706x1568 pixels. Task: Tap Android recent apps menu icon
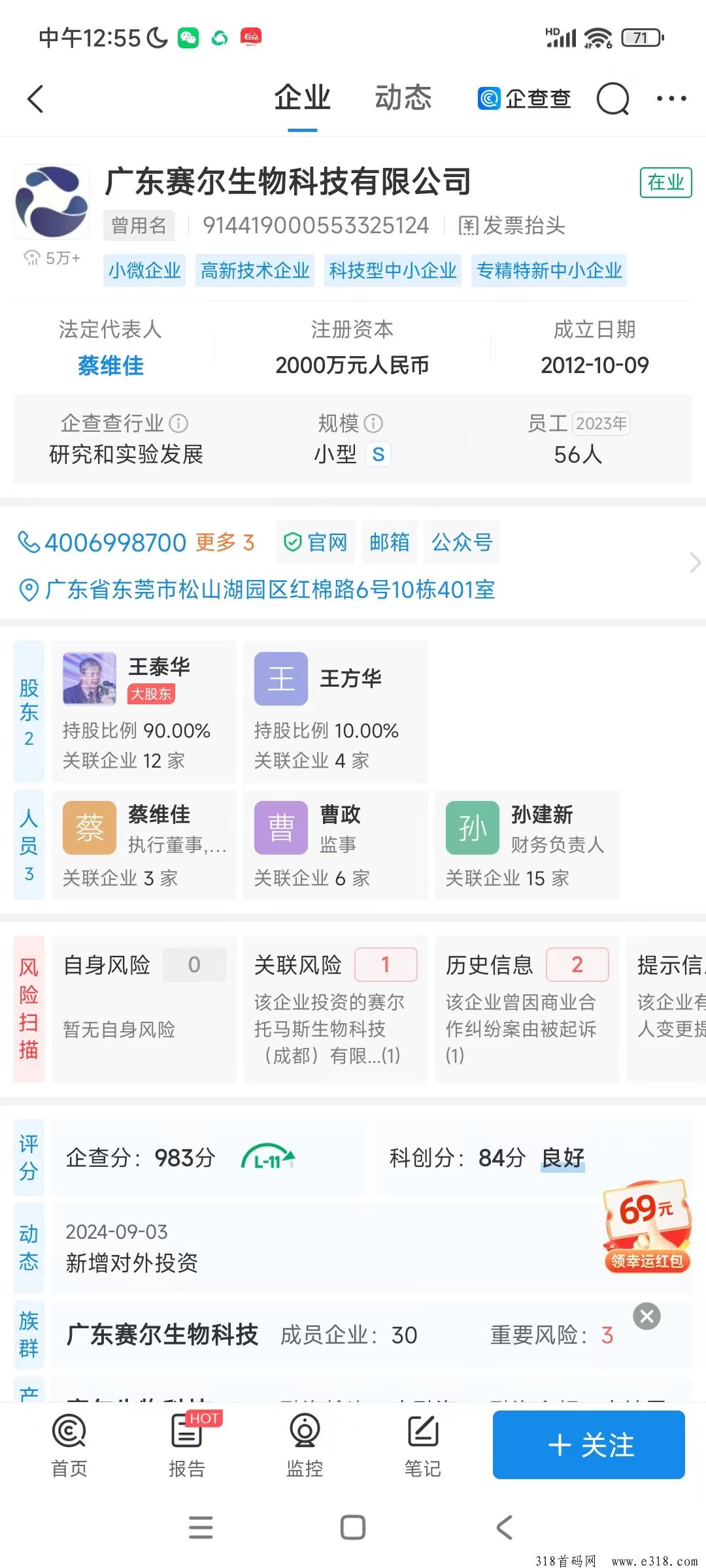(201, 1527)
